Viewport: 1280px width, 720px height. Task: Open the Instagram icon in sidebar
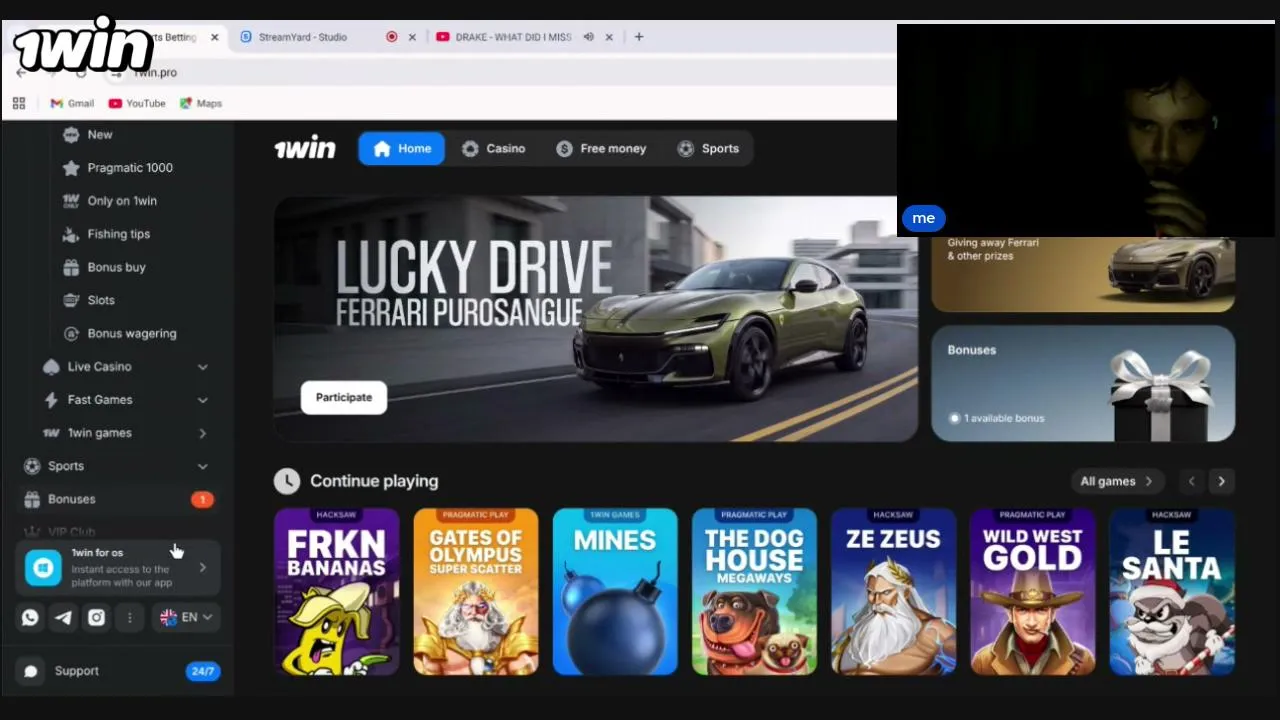point(96,618)
